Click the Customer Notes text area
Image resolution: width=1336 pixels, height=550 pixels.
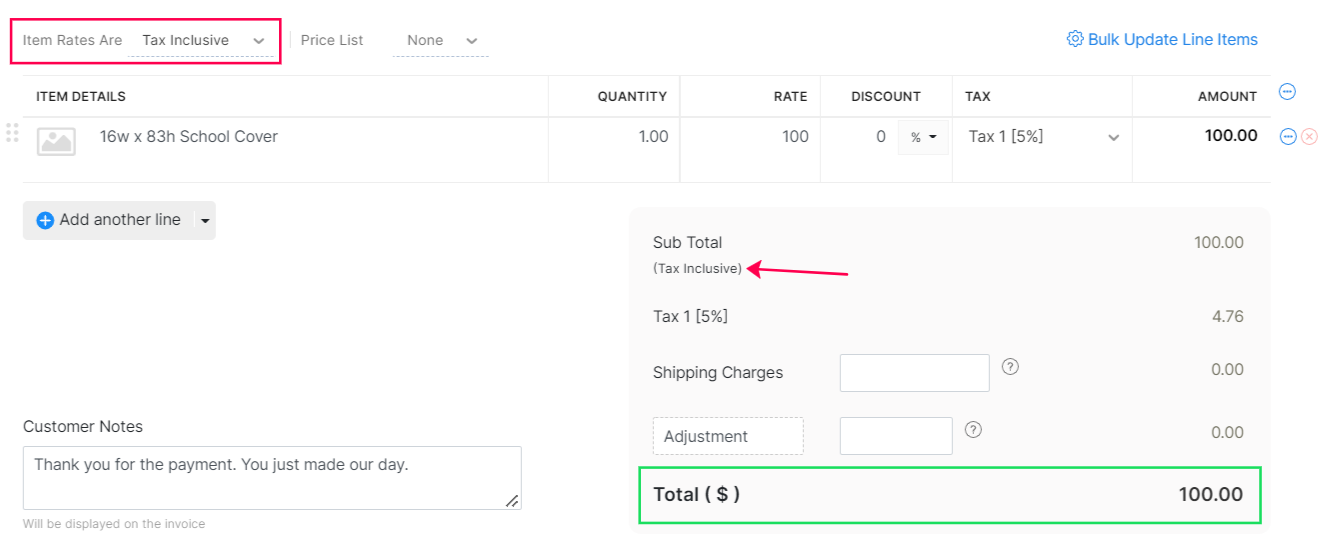tap(272, 478)
